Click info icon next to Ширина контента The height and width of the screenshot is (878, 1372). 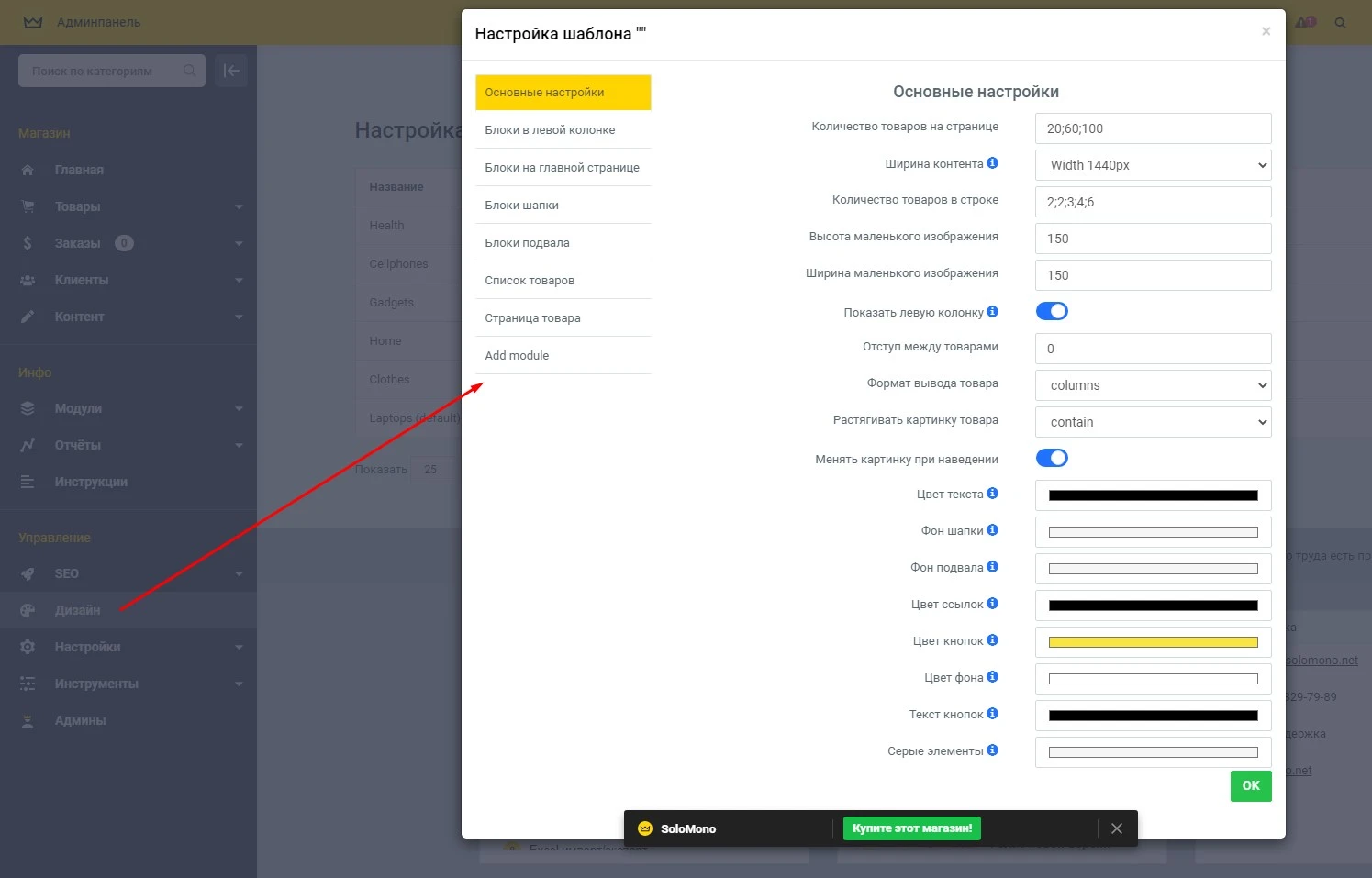(x=992, y=163)
